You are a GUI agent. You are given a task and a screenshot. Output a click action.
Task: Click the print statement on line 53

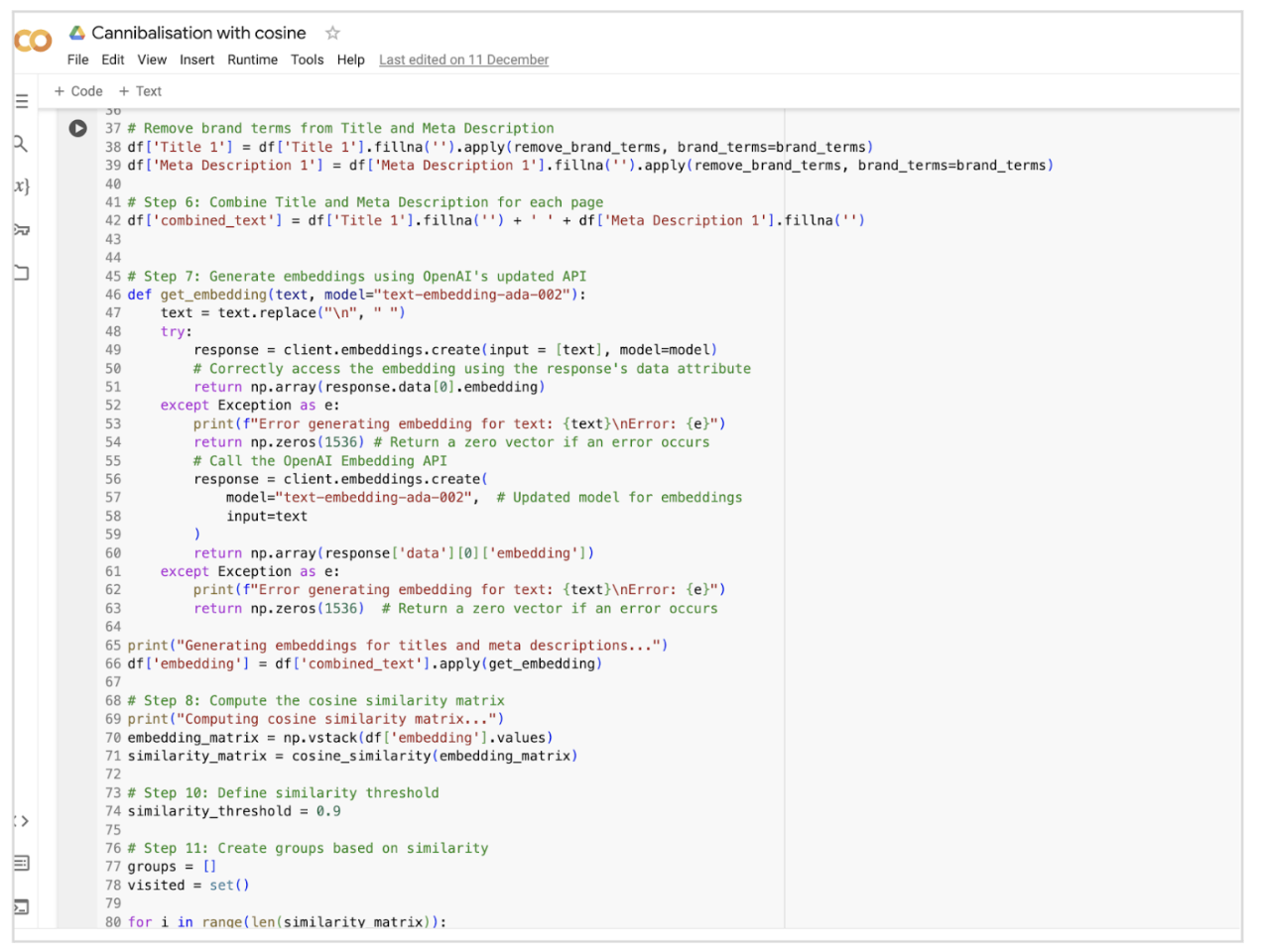click(x=459, y=423)
